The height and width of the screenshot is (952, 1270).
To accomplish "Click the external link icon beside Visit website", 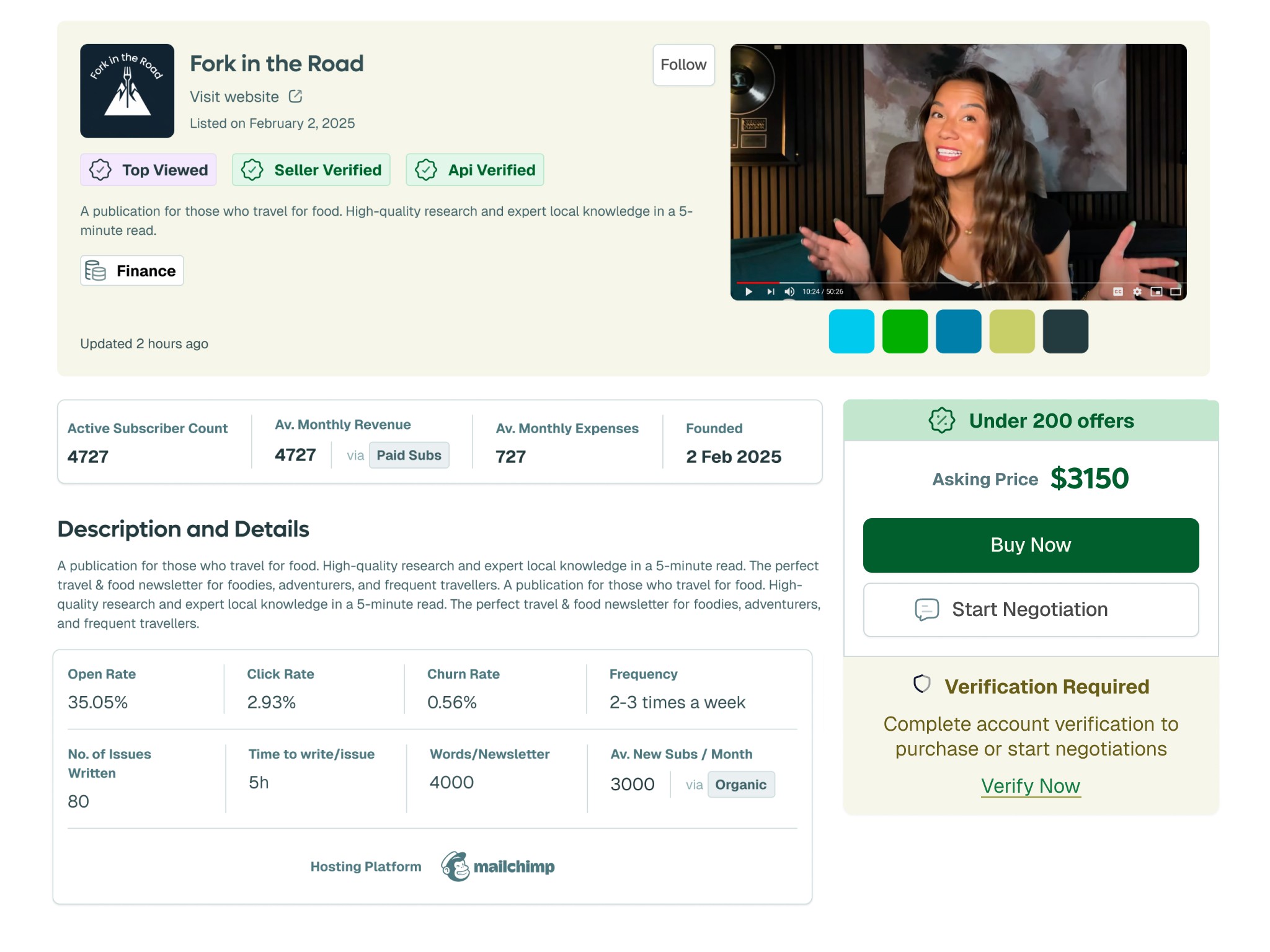I will [296, 96].
